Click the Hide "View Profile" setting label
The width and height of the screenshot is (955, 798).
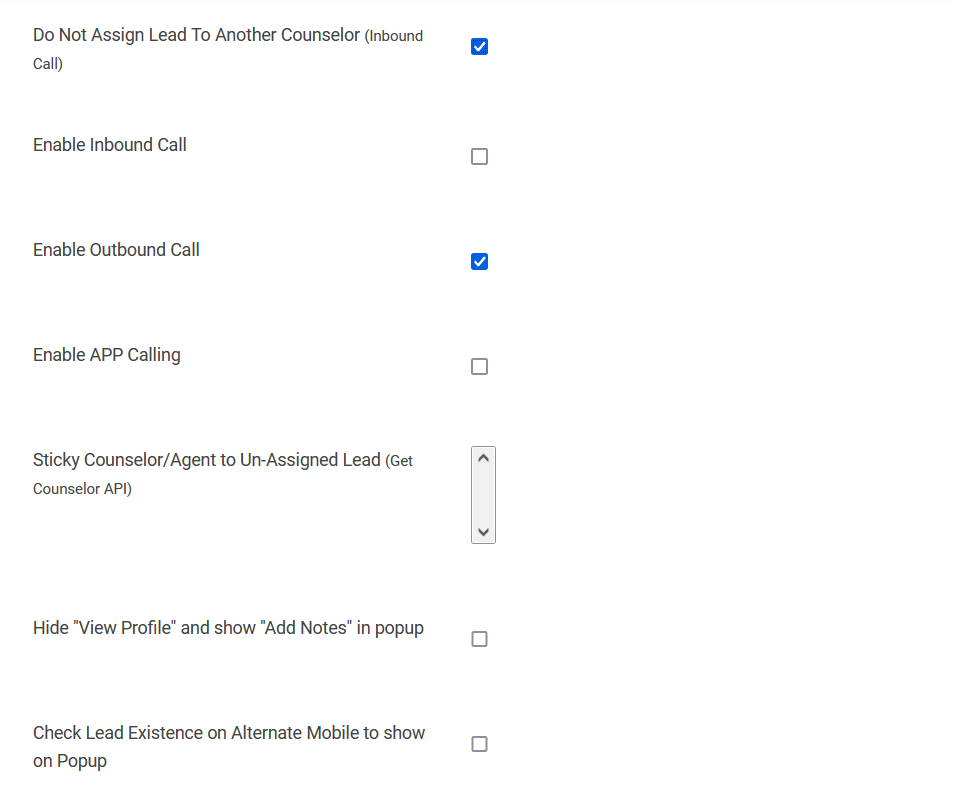tap(228, 628)
